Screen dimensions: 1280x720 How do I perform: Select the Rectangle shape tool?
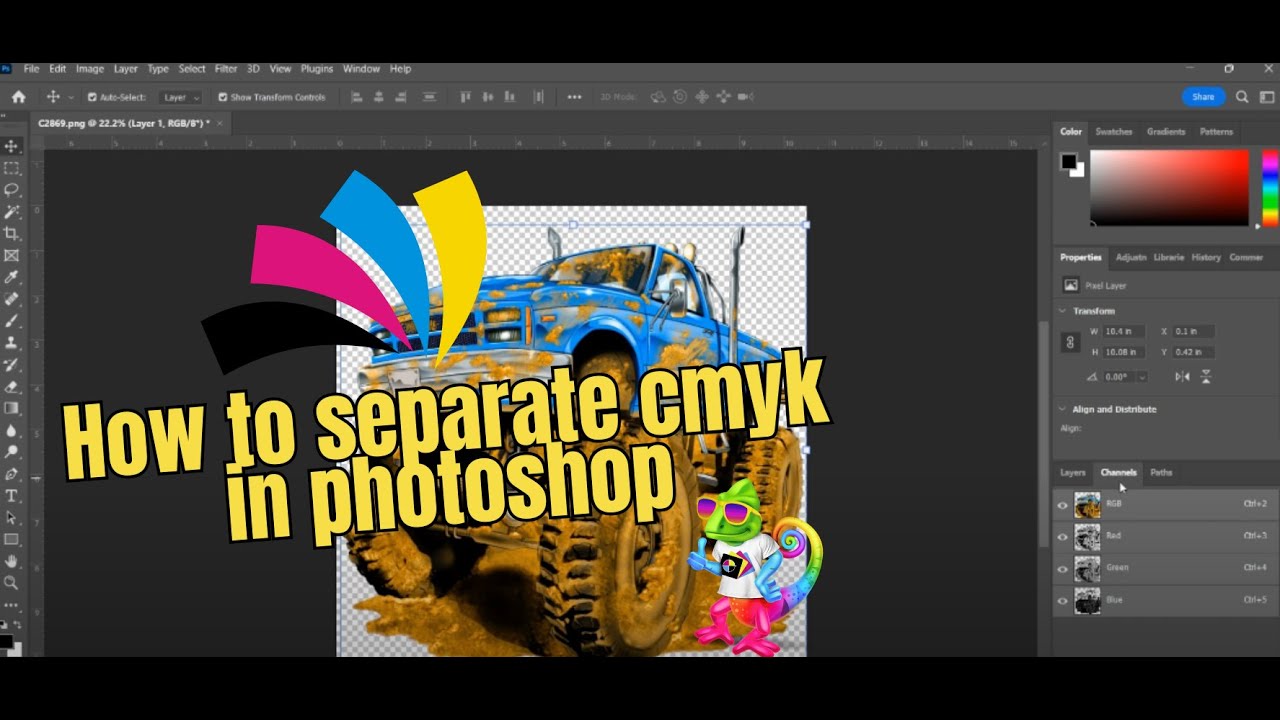(x=12, y=540)
